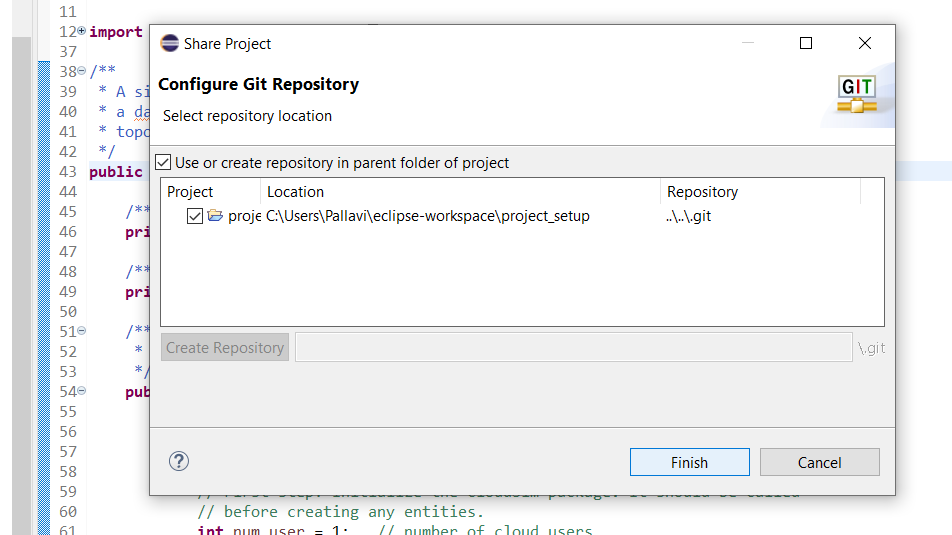The image size is (952, 535).
Task: Click the GIT repository wizard icon
Action: pos(857,94)
